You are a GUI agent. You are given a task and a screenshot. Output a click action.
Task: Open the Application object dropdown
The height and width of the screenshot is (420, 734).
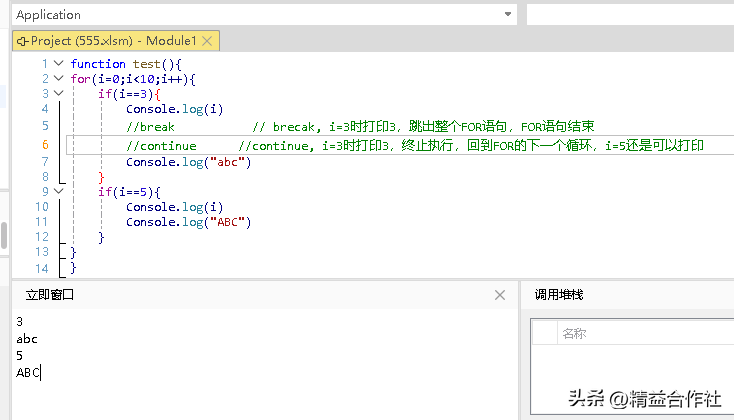pyautogui.click(x=507, y=14)
